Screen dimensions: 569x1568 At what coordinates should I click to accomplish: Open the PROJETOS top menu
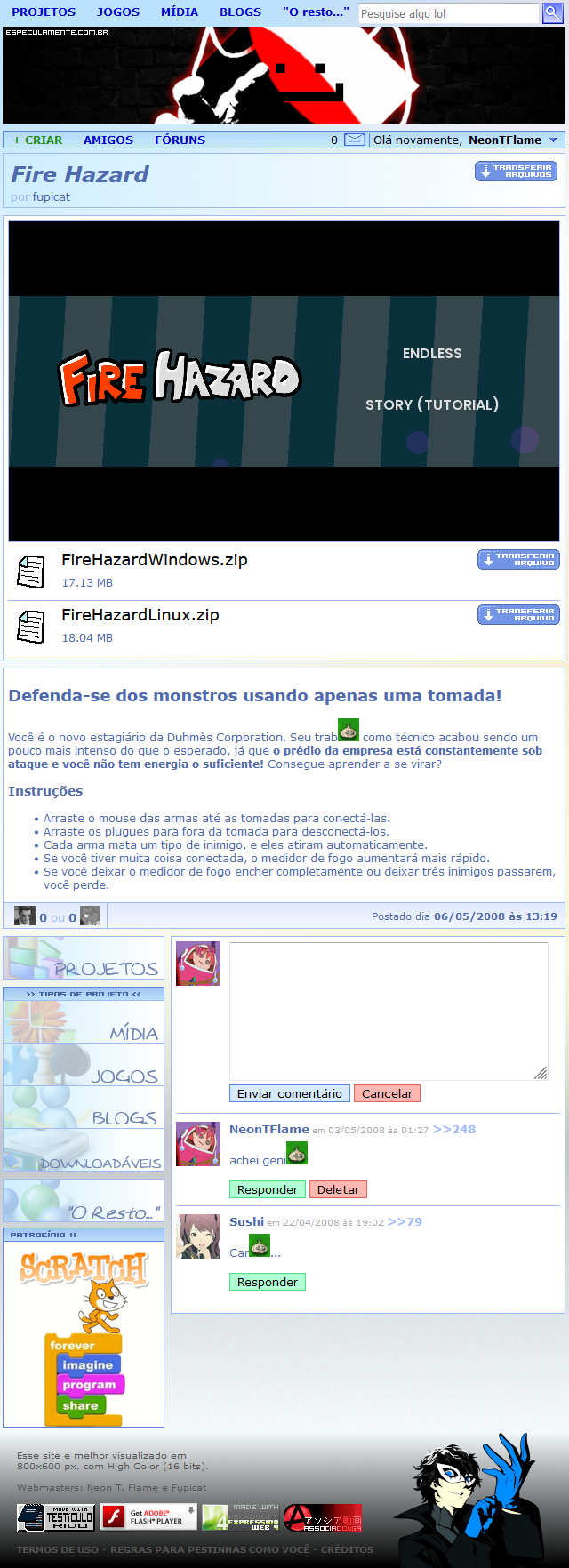click(x=44, y=12)
